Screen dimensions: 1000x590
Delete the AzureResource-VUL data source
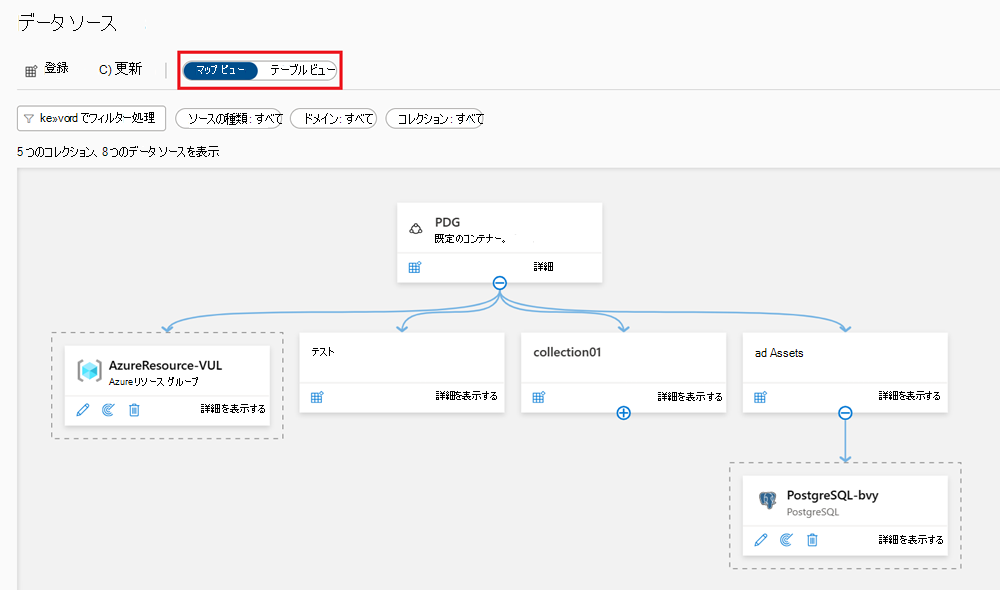pos(134,410)
